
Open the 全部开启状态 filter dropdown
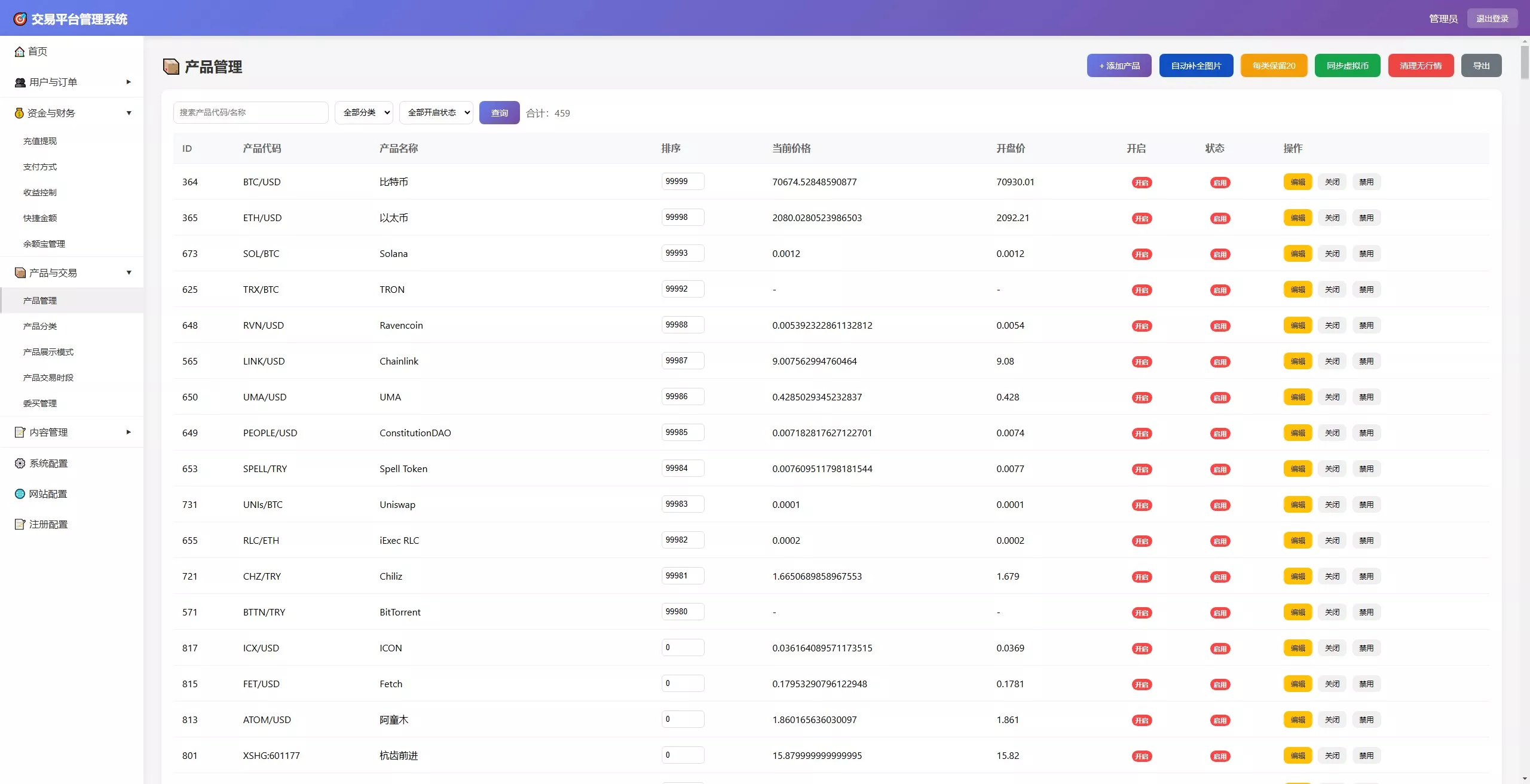pyautogui.click(x=436, y=112)
